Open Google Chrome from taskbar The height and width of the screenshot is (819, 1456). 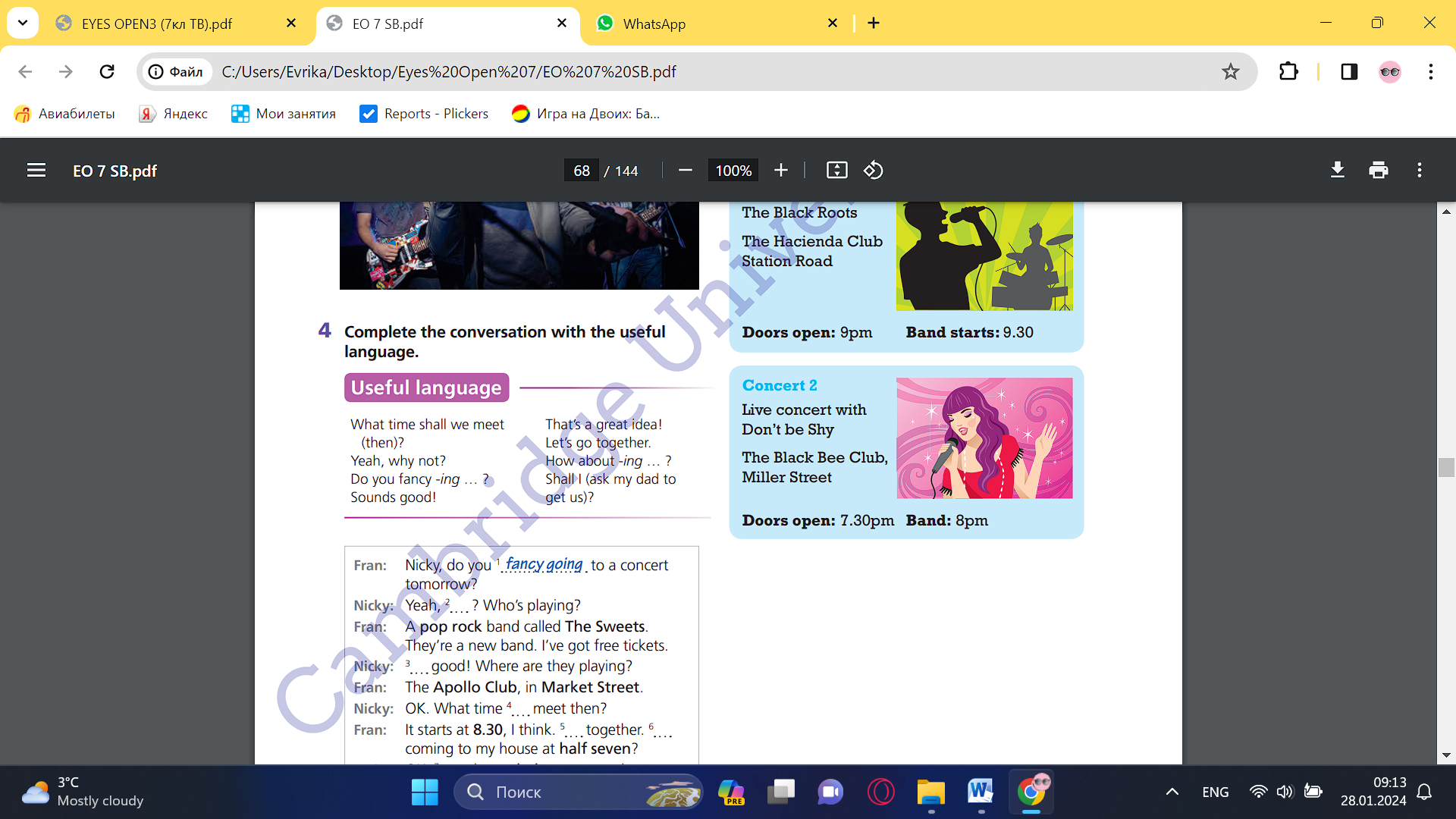click(x=1031, y=792)
